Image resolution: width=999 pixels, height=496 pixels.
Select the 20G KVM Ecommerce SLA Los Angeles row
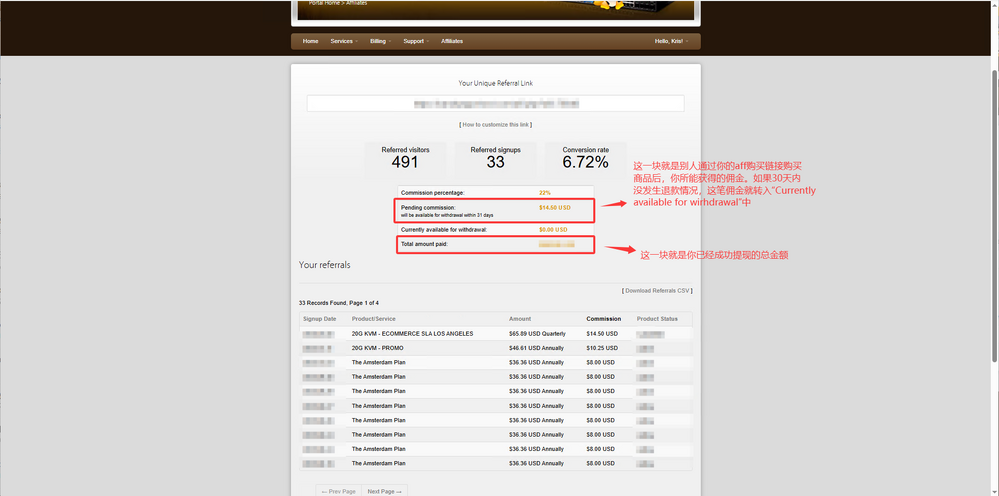click(412, 333)
